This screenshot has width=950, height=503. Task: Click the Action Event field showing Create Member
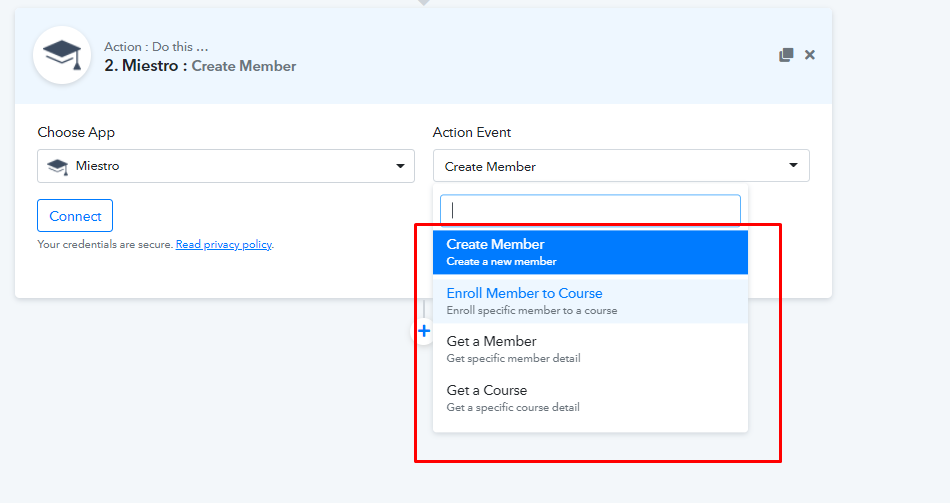click(610, 166)
